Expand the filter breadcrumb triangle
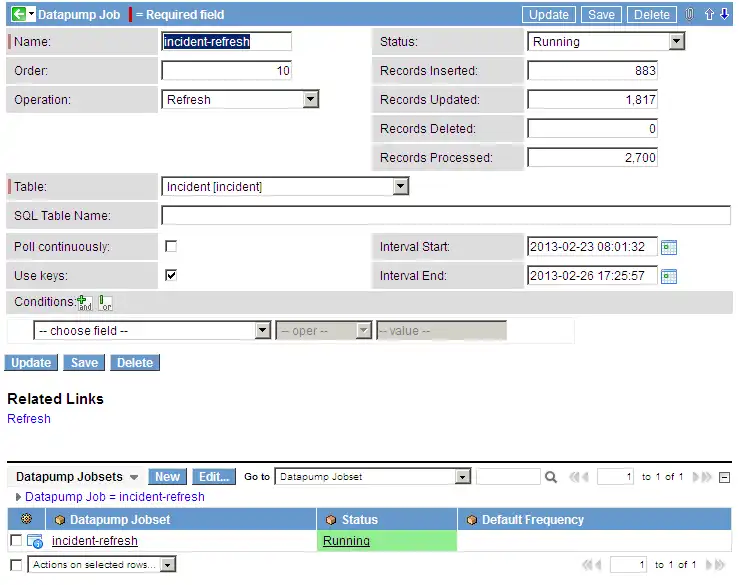This screenshot has width=739, height=585. tap(18, 497)
